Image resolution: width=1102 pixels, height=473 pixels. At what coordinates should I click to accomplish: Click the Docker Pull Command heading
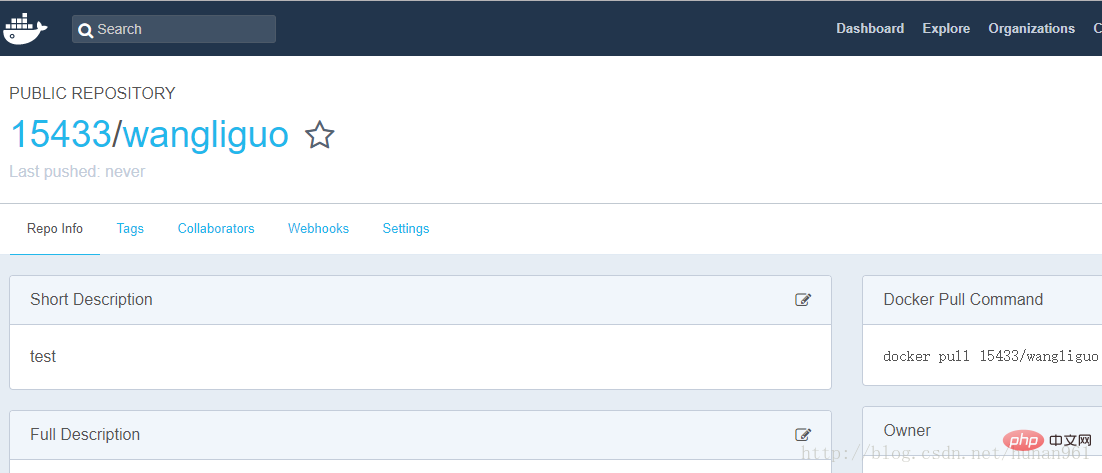[x=963, y=300]
